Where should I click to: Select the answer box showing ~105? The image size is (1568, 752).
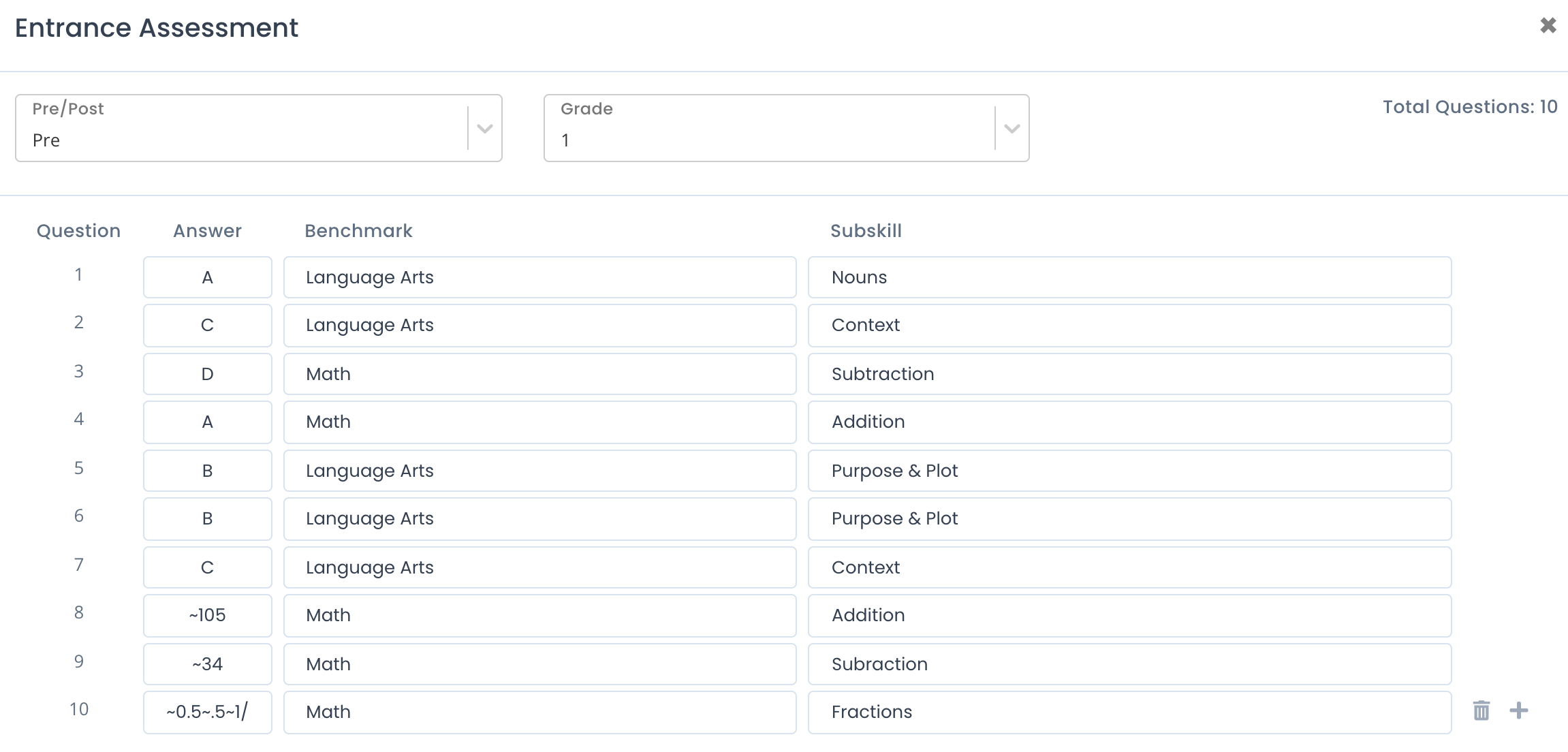(207, 615)
